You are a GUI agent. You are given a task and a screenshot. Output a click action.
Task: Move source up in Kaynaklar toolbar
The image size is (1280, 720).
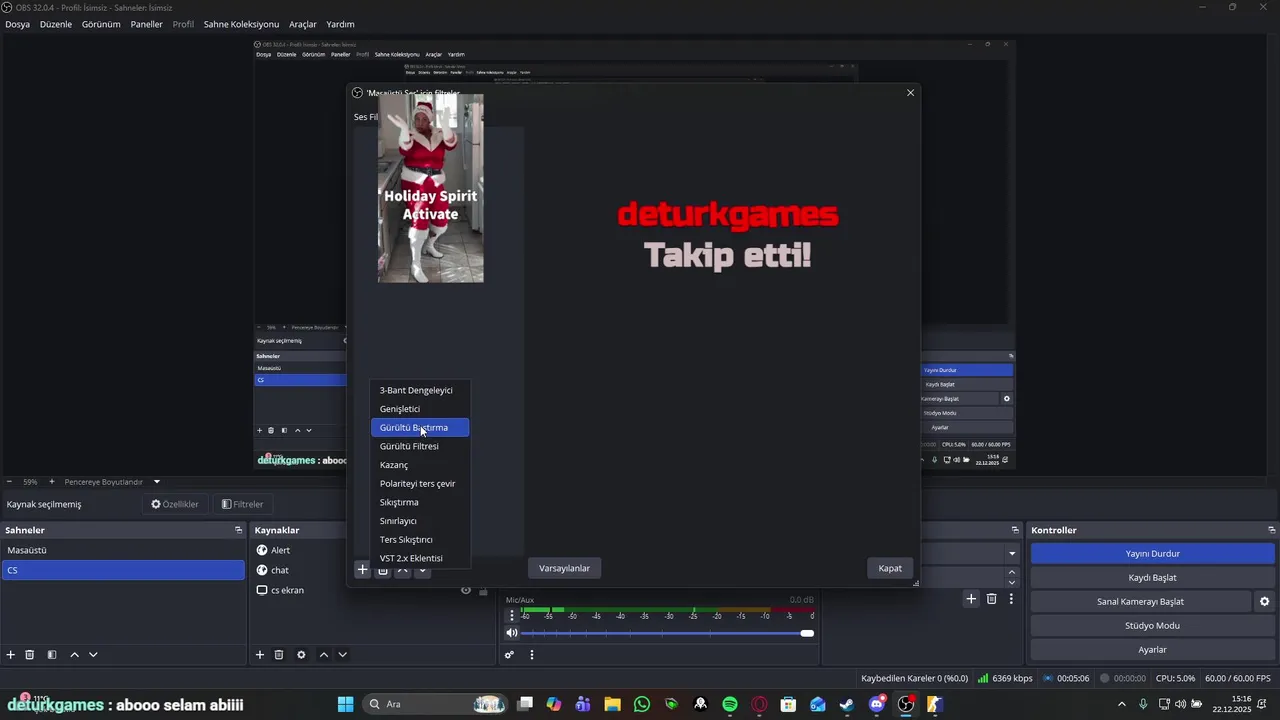(323, 655)
